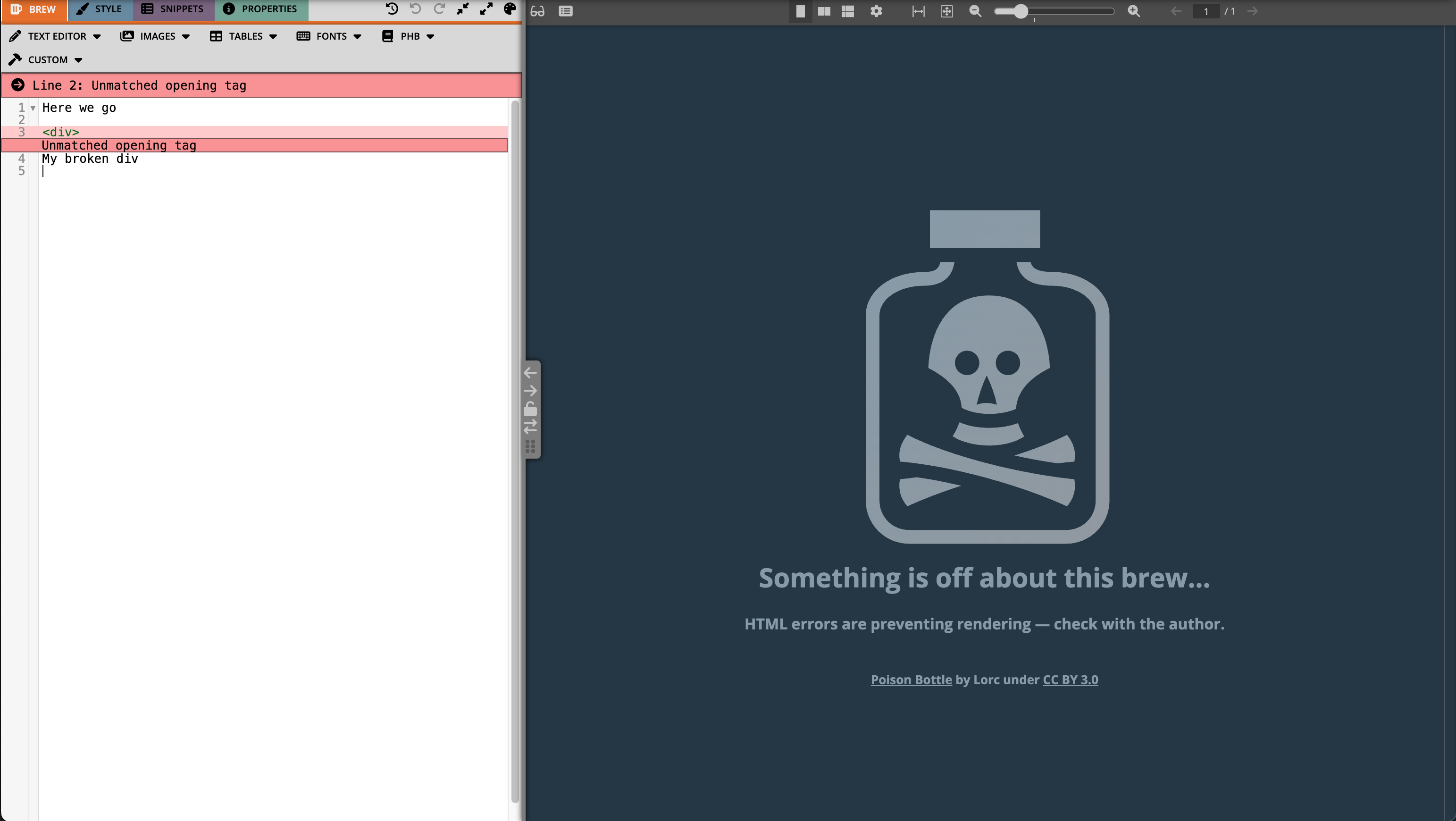Open the table of contents list icon
The height and width of the screenshot is (821, 1456).
[x=566, y=11]
